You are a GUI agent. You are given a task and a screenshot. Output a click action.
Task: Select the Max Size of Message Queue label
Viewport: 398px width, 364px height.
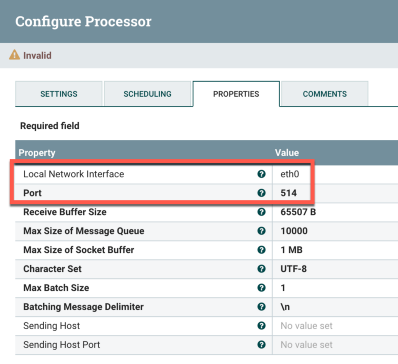pyautogui.click(x=84, y=231)
